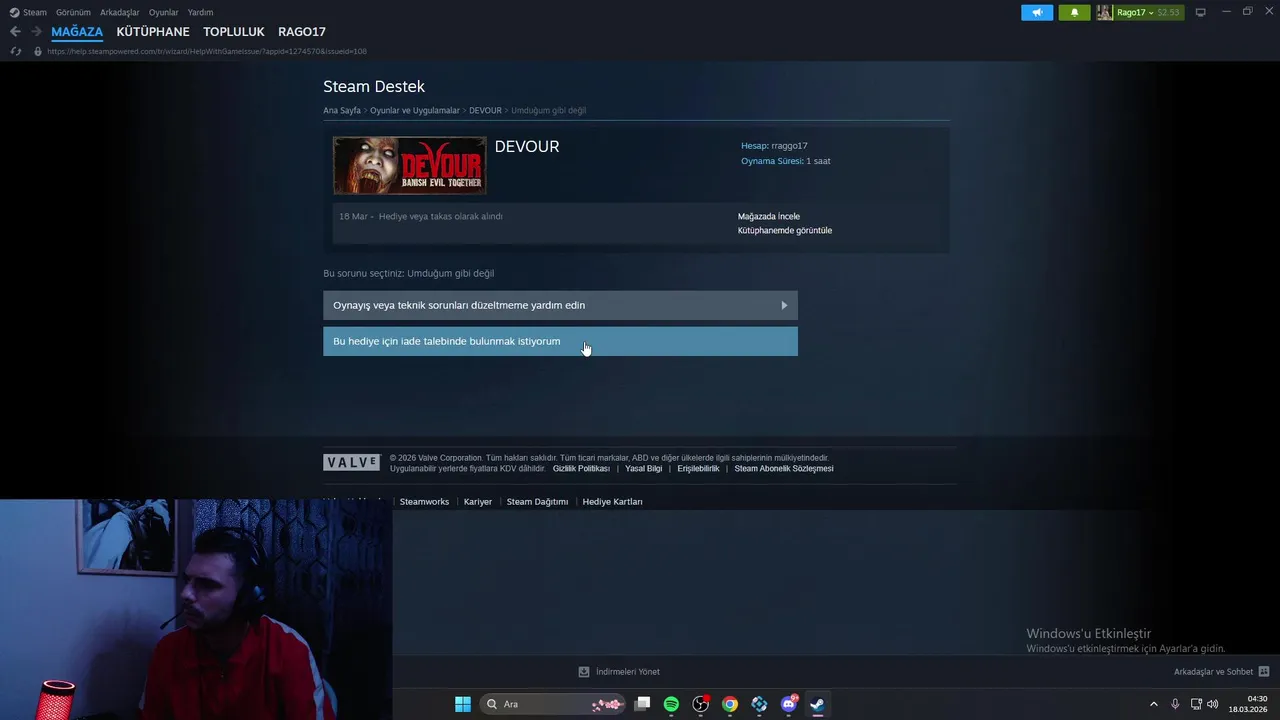Click Mağazada İncele link
Image resolution: width=1280 pixels, height=720 pixels.
769,216
